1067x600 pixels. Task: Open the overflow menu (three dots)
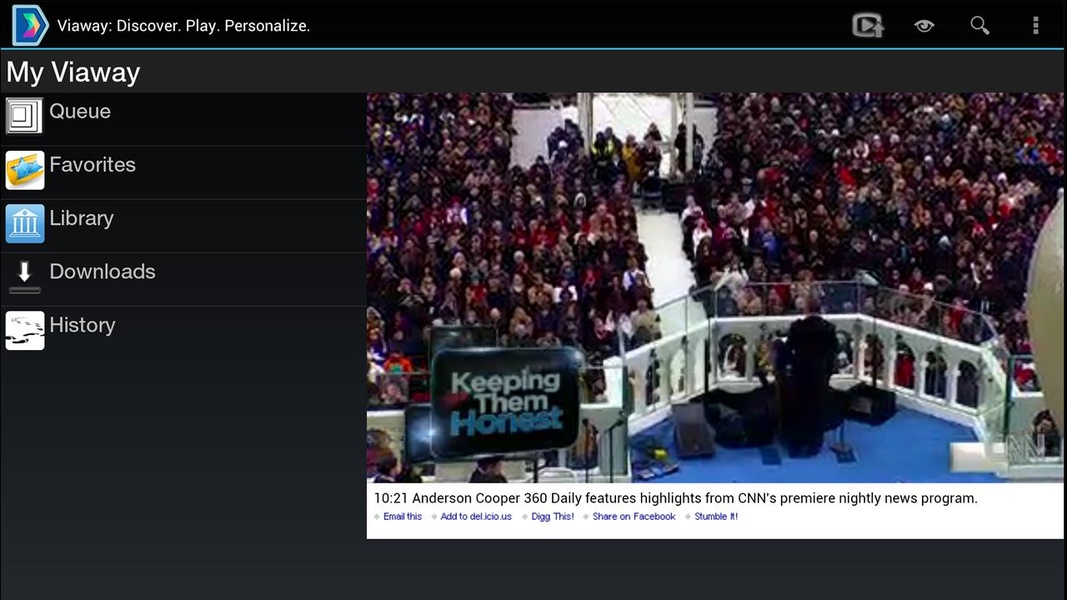1036,26
